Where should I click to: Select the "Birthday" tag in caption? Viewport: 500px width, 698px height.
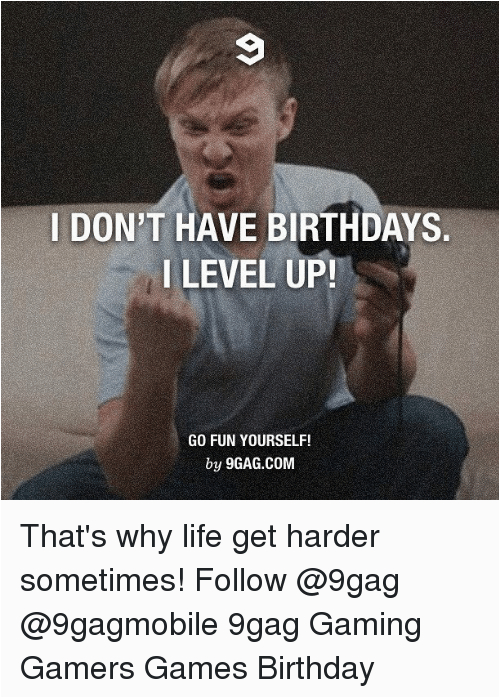click(x=316, y=670)
